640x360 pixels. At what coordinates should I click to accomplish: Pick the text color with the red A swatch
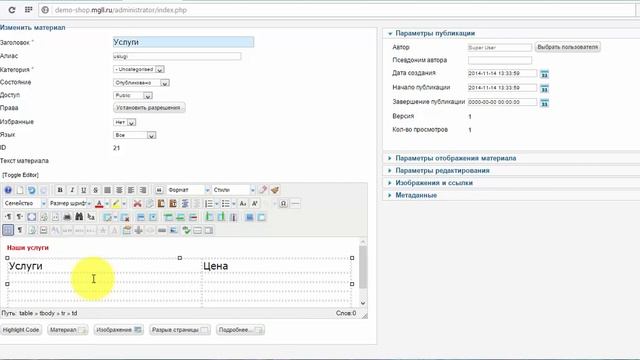point(99,203)
